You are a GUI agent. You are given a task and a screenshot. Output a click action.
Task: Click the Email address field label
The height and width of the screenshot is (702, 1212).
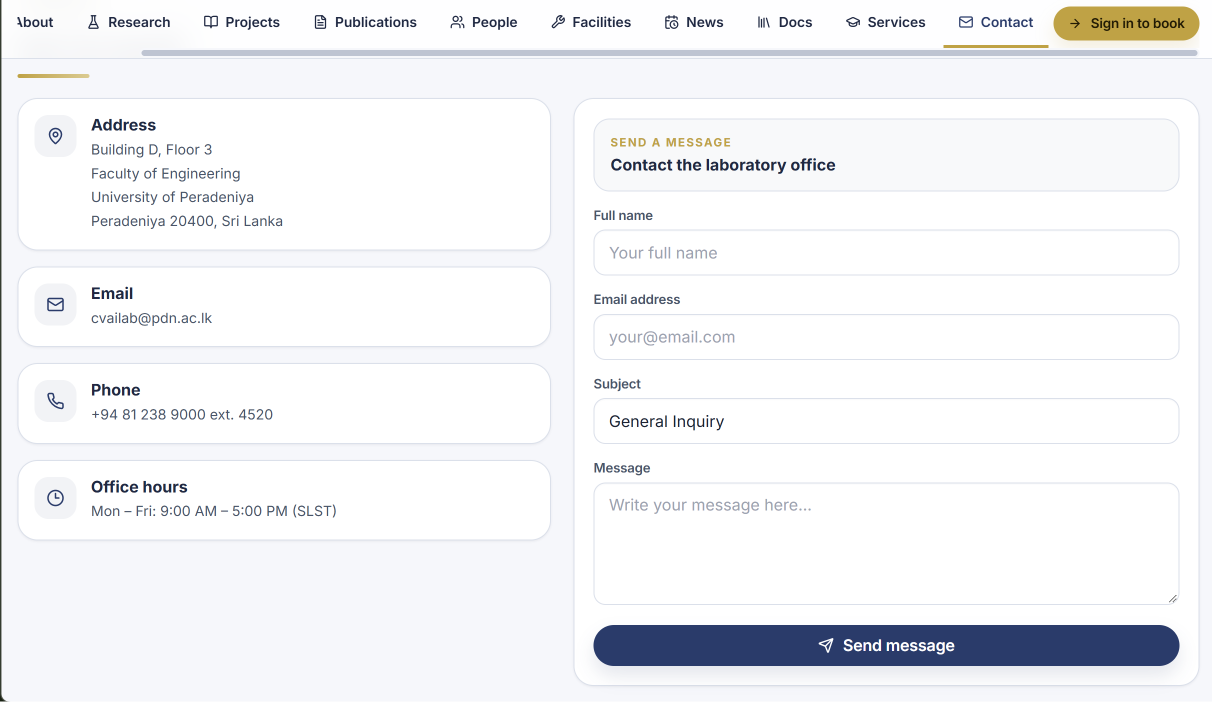pyautogui.click(x=637, y=299)
